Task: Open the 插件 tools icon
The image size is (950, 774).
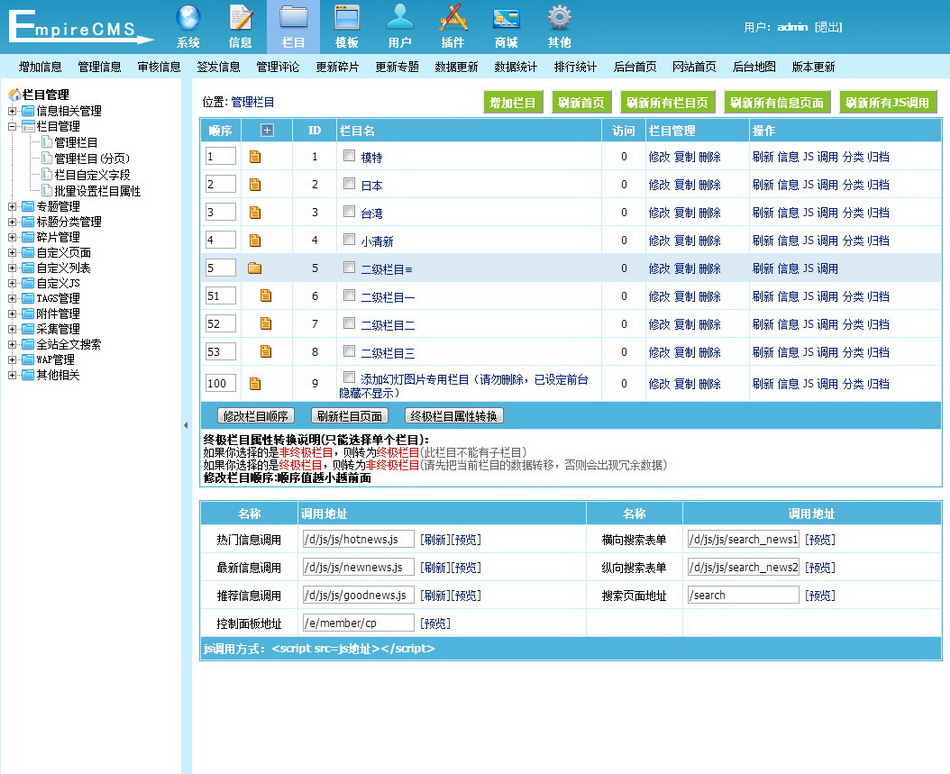Action: tap(453, 18)
